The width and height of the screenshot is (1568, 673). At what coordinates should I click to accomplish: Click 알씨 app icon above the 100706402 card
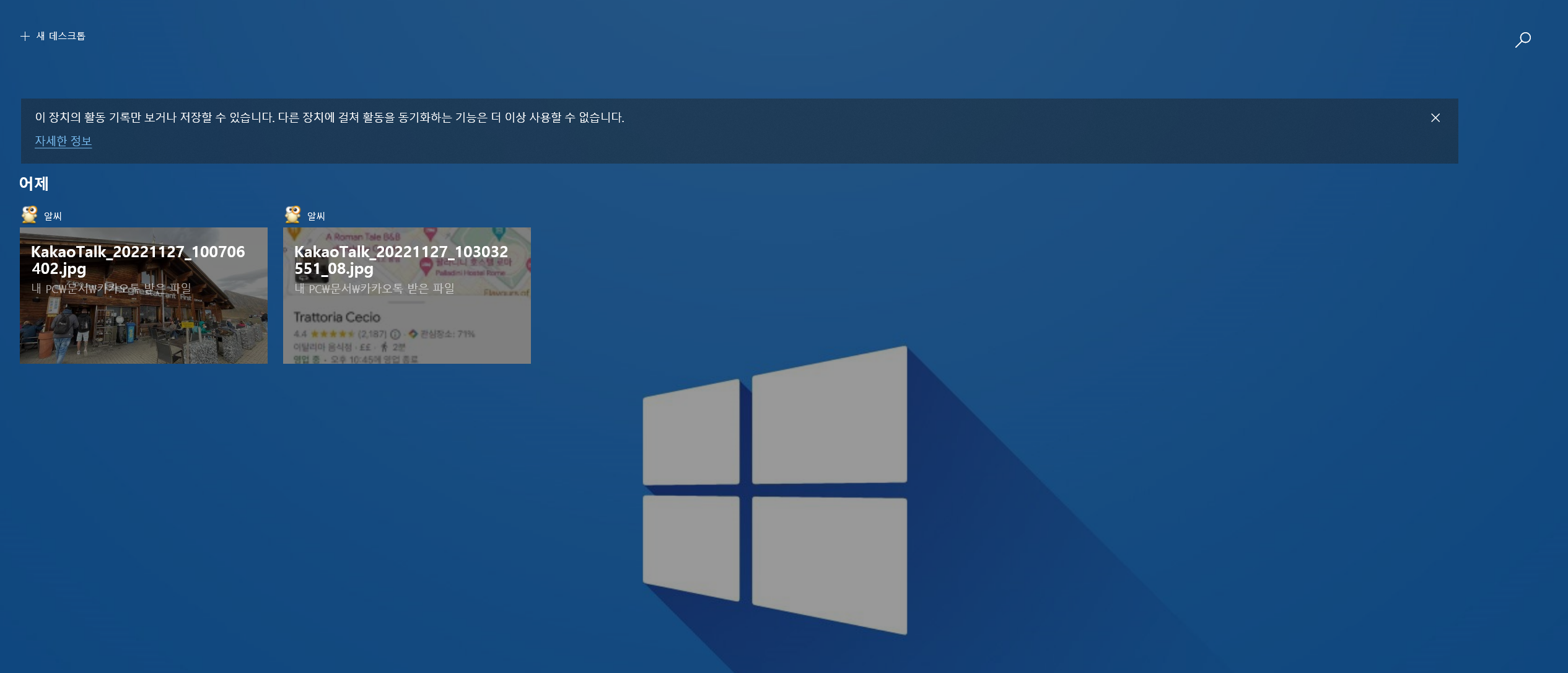[29, 214]
